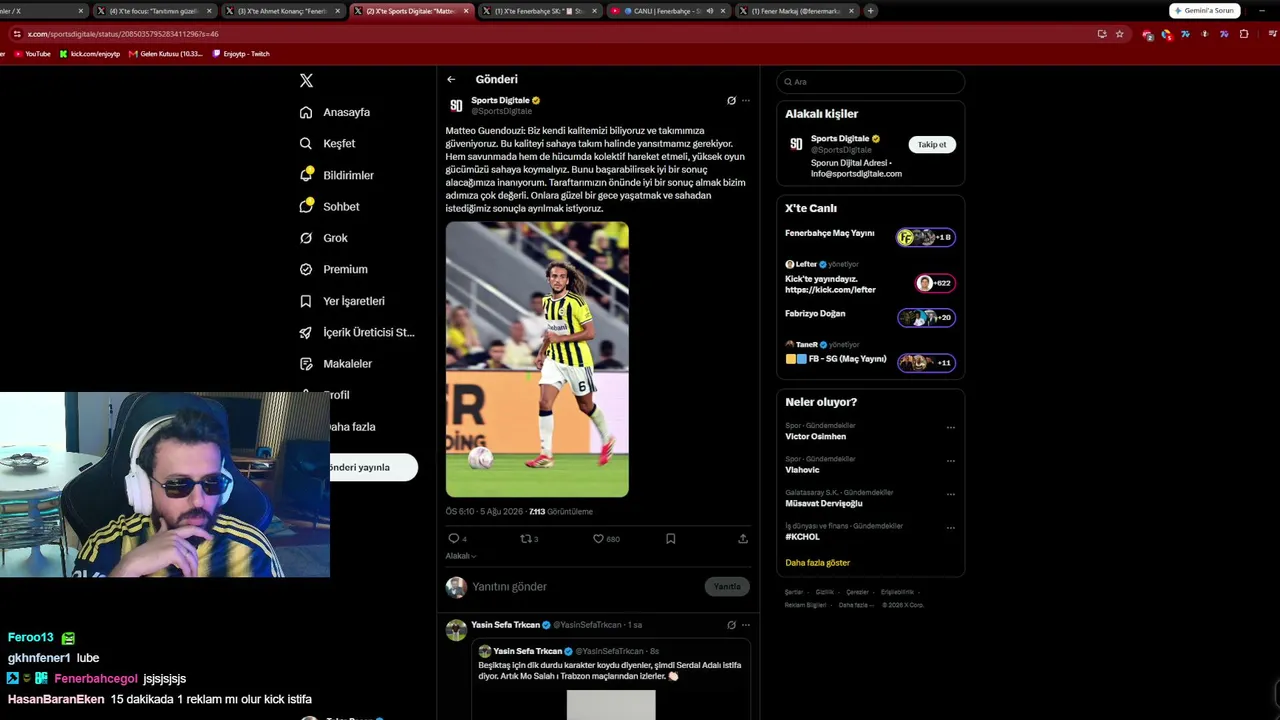Open options for Müsavat Dervişoğlu trend
This screenshot has height=720, width=1280.
click(x=951, y=494)
